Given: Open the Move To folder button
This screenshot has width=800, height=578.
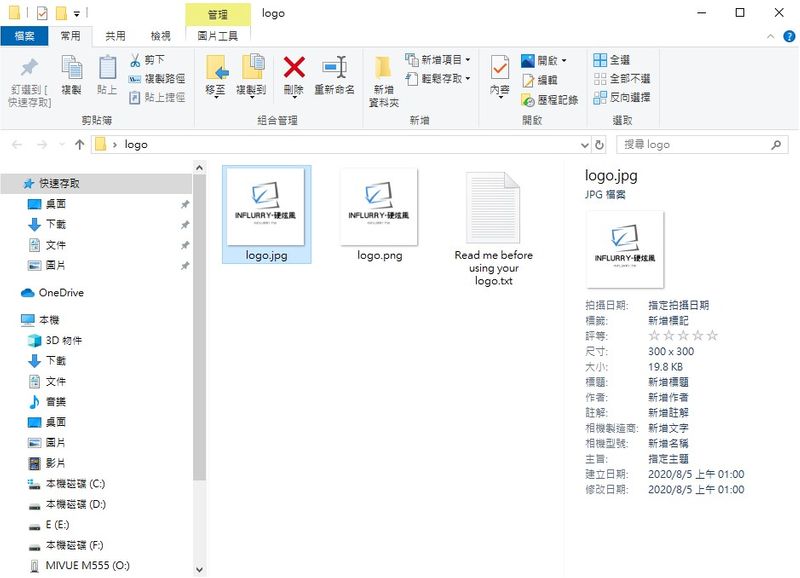Looking at the screenshot, I should [x=215, y=76].
